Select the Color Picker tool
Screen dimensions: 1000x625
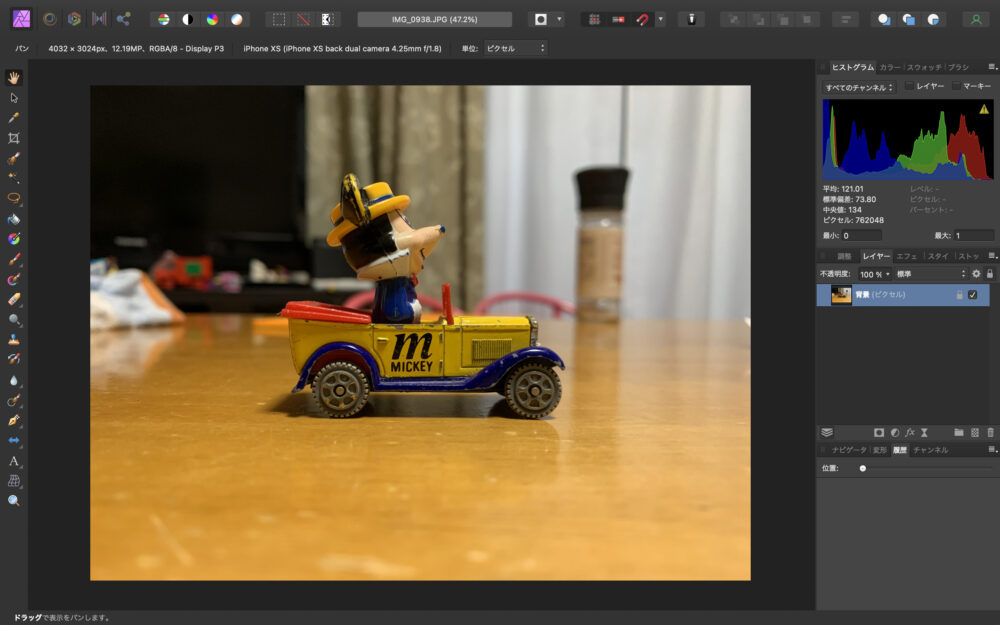click(x=14, y=118)
